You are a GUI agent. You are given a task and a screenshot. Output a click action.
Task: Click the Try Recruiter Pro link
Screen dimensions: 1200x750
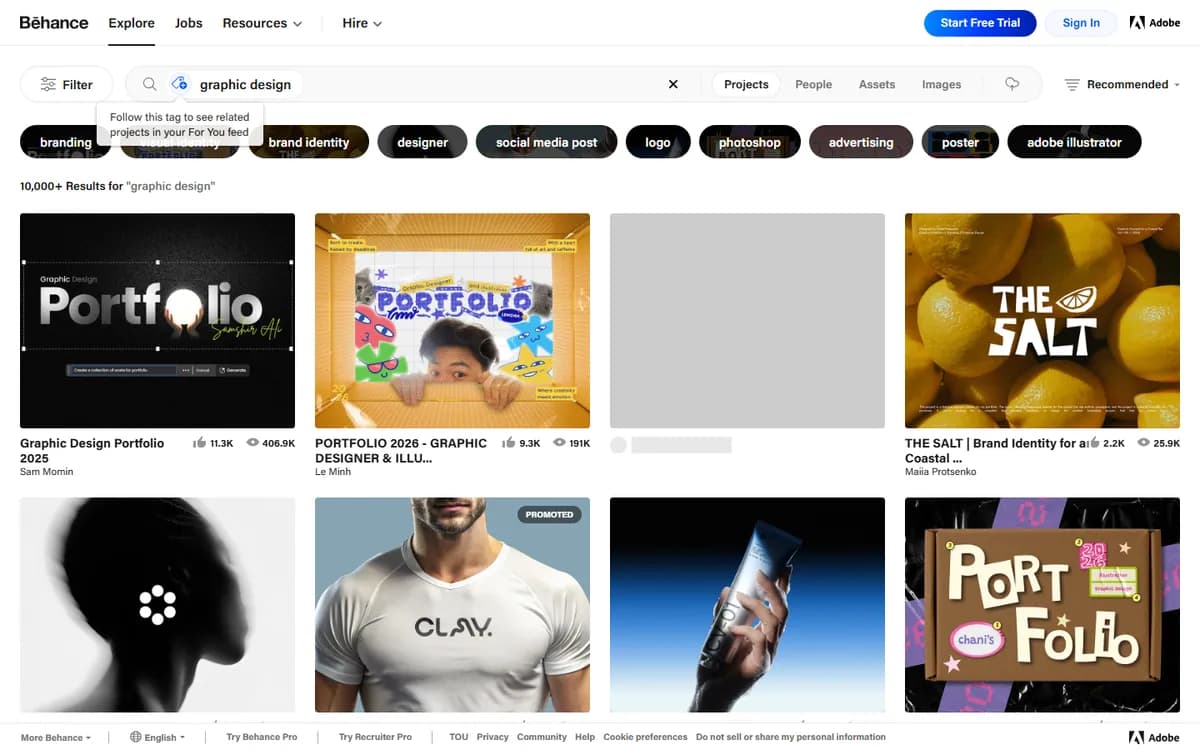[x=375, y=737]
